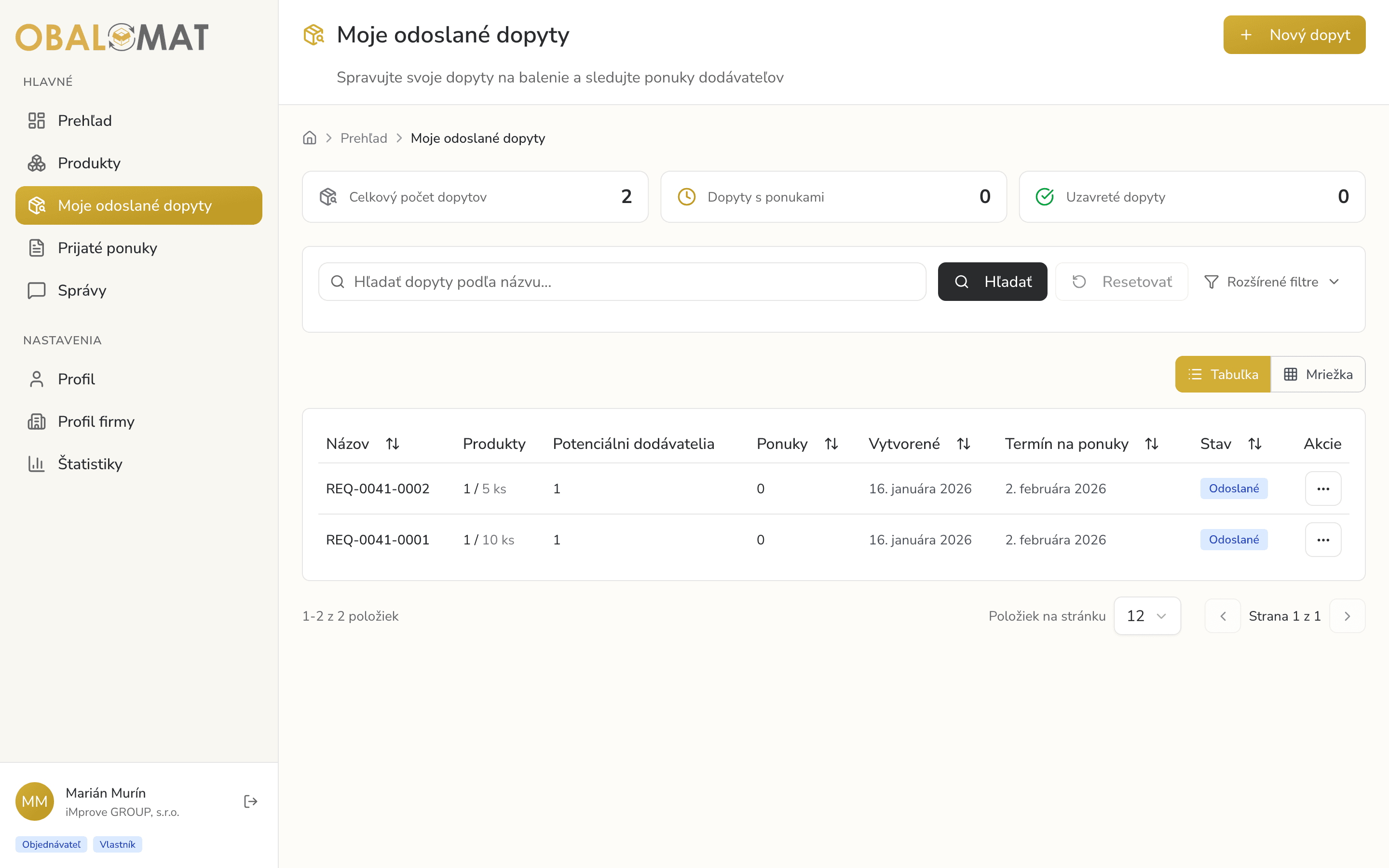Open the actions menu for REQ-0041-0001
The height and width of the screenshot is (868, 1389).
pos(1322,540)
